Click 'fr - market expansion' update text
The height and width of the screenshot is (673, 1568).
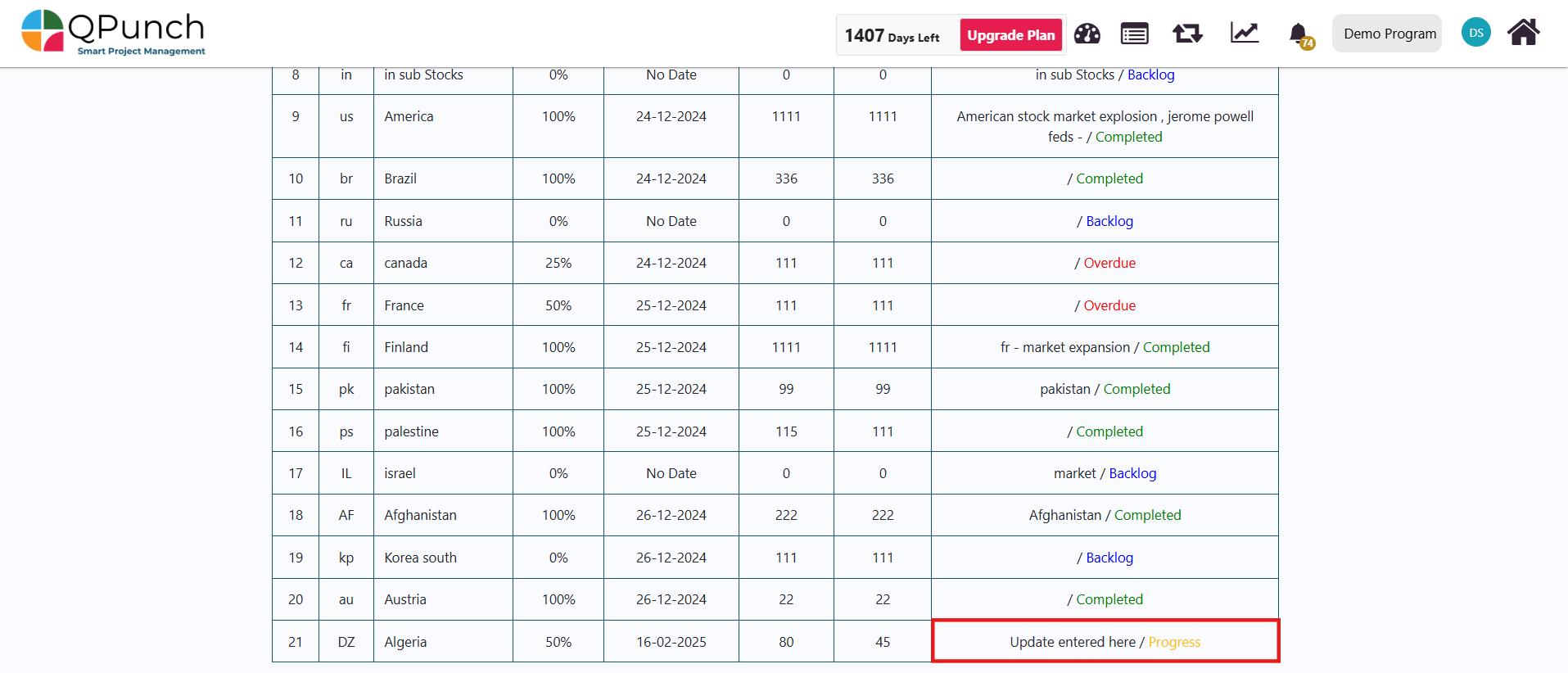click(x=1065, y=347)
